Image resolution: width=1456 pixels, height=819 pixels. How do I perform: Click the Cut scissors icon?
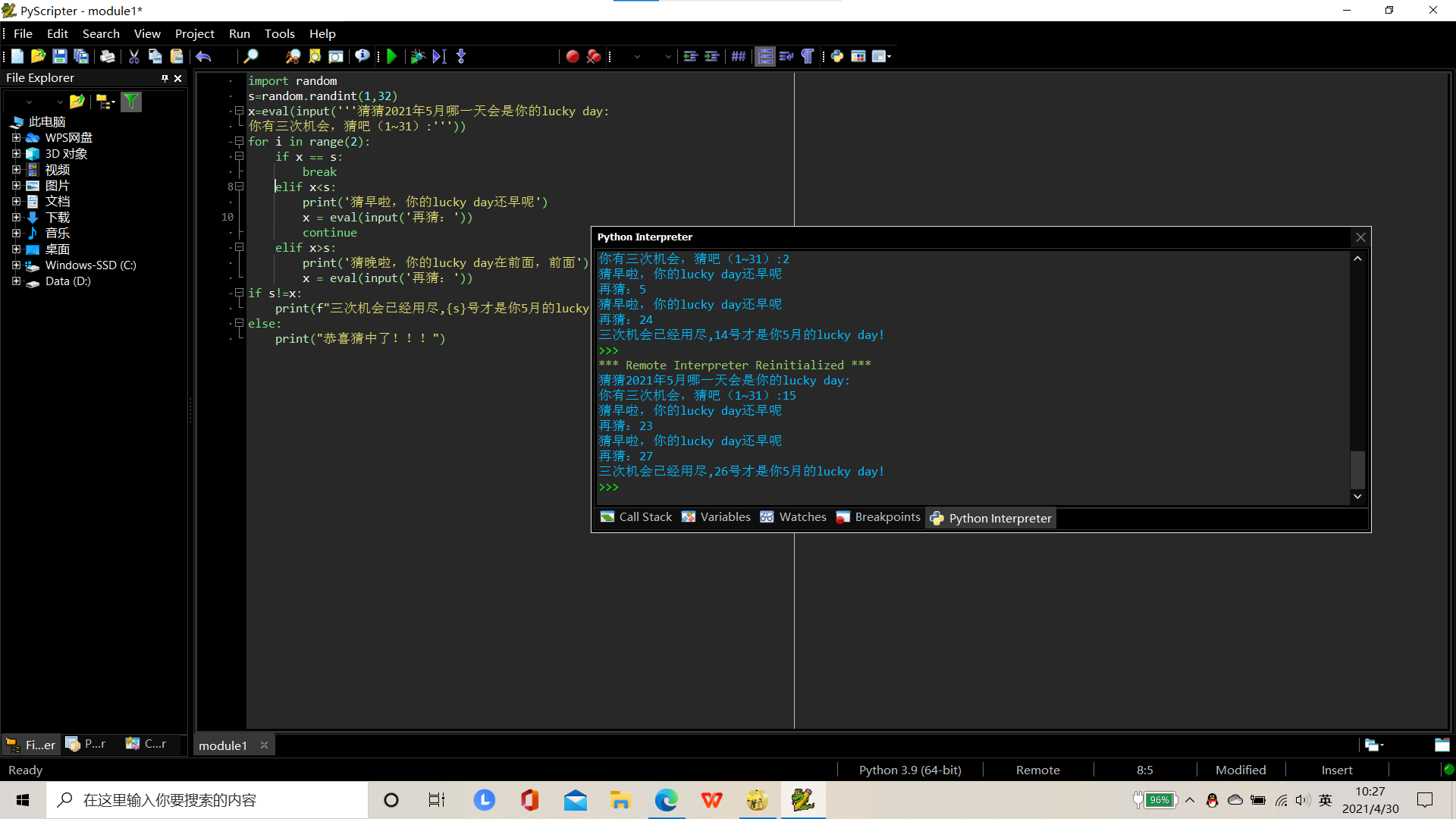coord(133,56)
